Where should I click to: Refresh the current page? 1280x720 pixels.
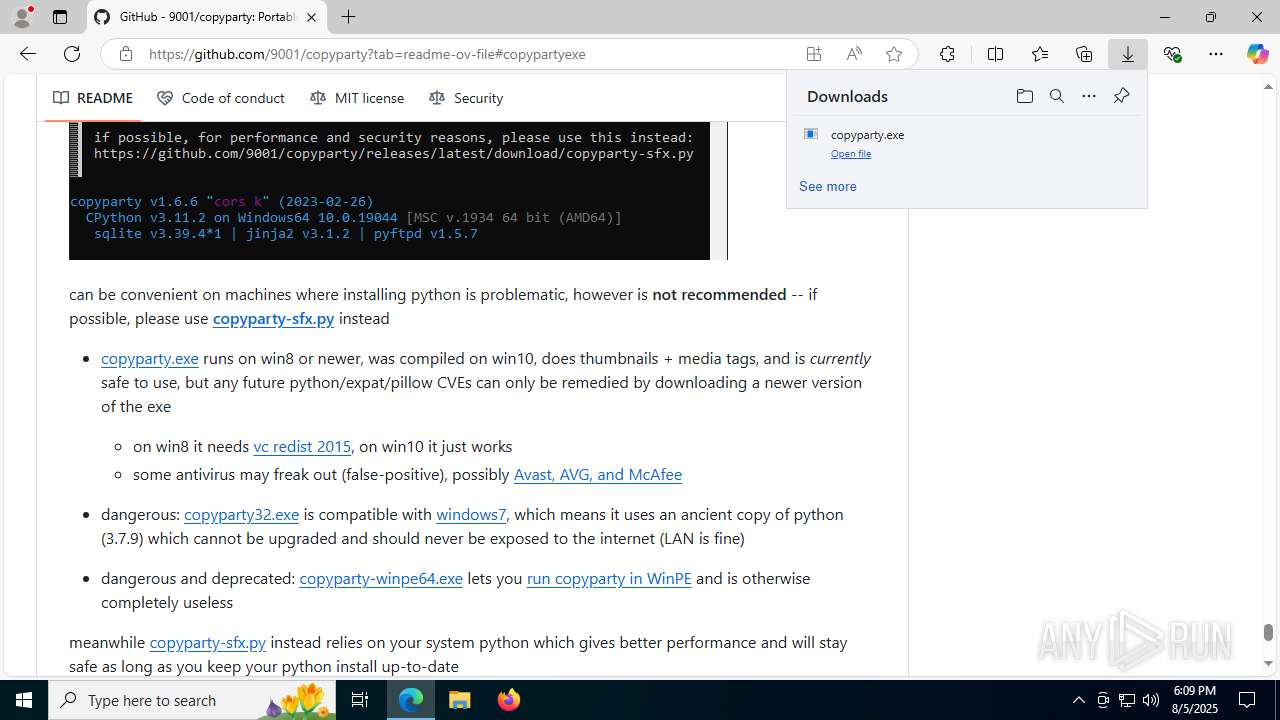(x=72, y=54)
